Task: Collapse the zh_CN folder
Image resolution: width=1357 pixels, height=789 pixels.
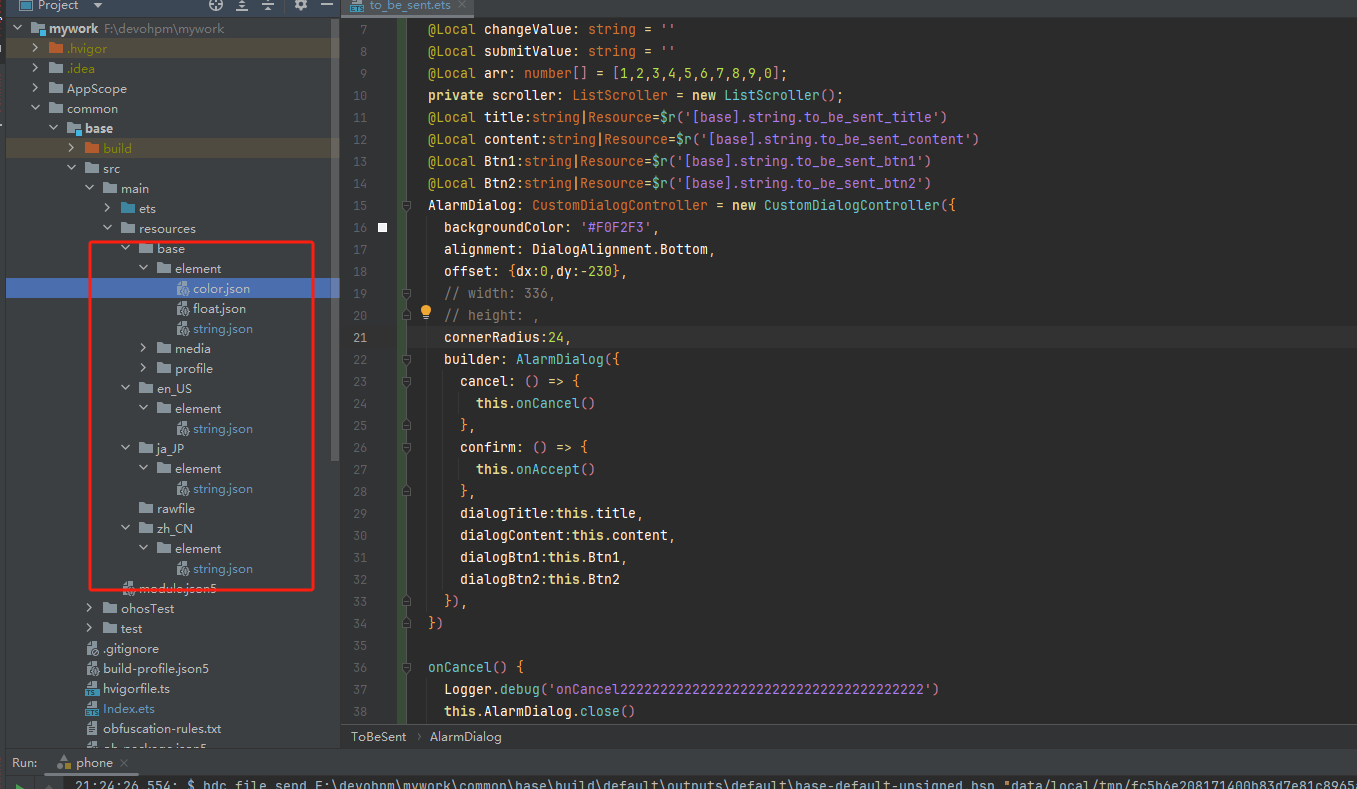Action: point(125,528)
